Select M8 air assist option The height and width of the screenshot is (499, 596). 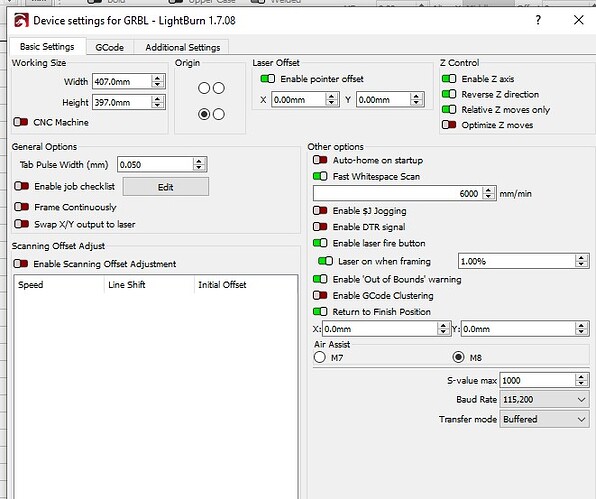click(458, 357)
